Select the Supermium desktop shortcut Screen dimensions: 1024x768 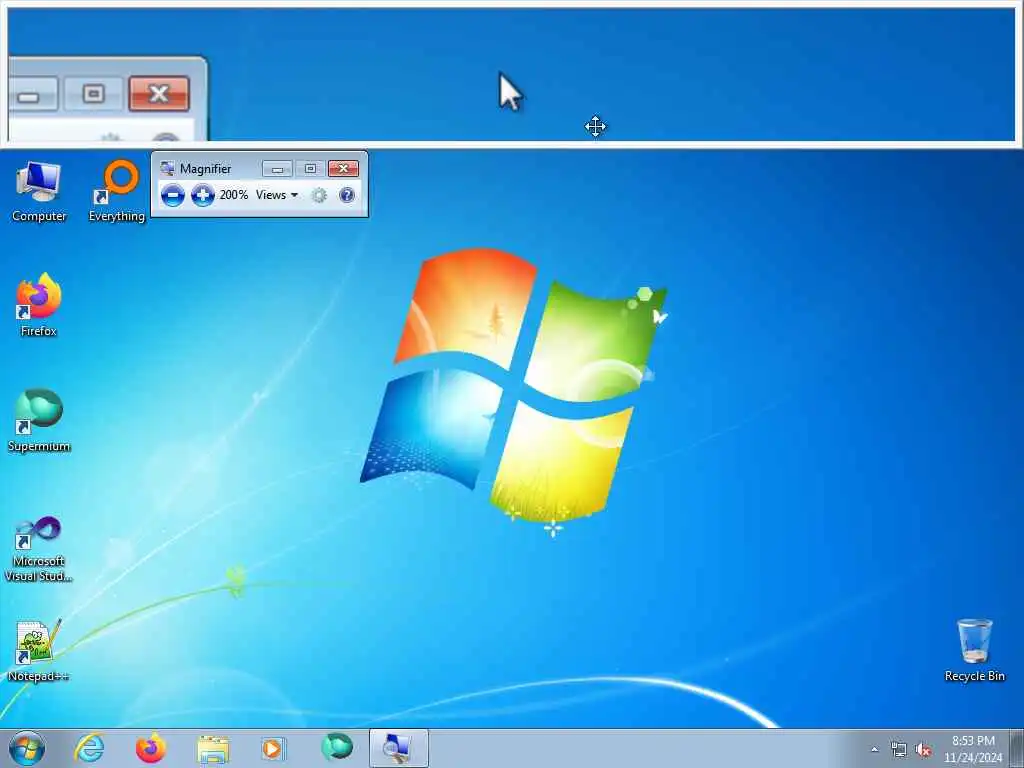(39, 421)
